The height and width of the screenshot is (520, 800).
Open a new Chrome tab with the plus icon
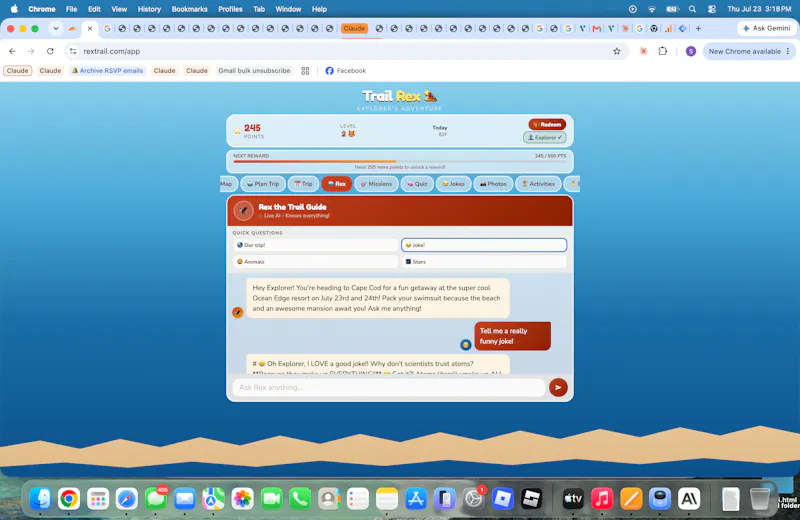click(x=698, y=29)
